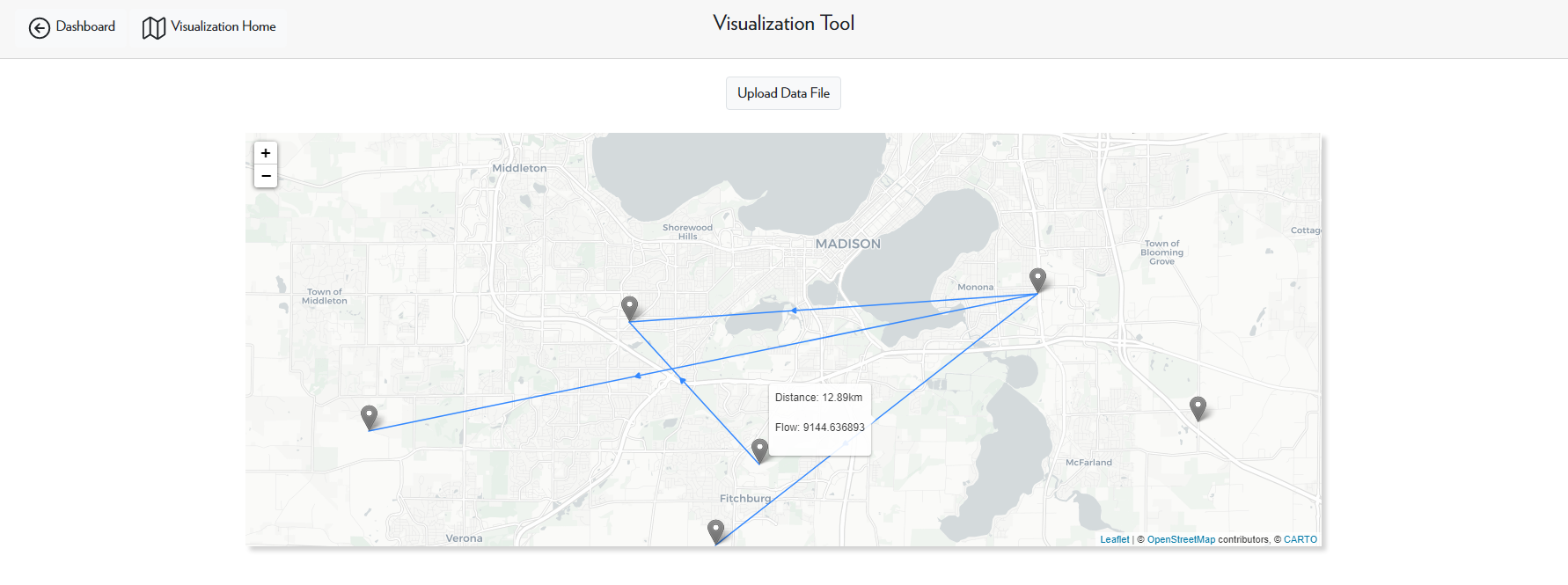Zoom in on the map
This screenshot has height=585, width=1568.
point(266,153)
